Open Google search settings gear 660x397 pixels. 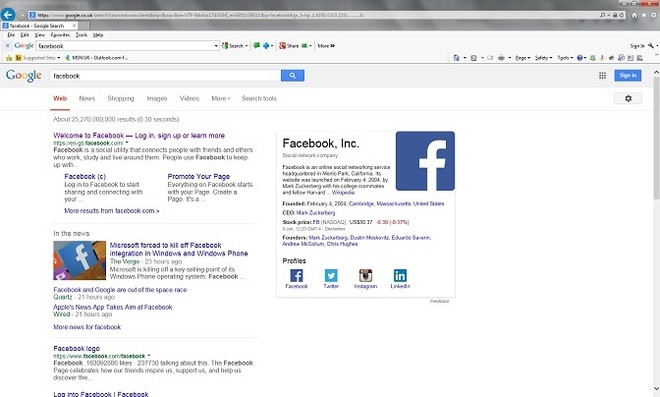coord(628,98)
